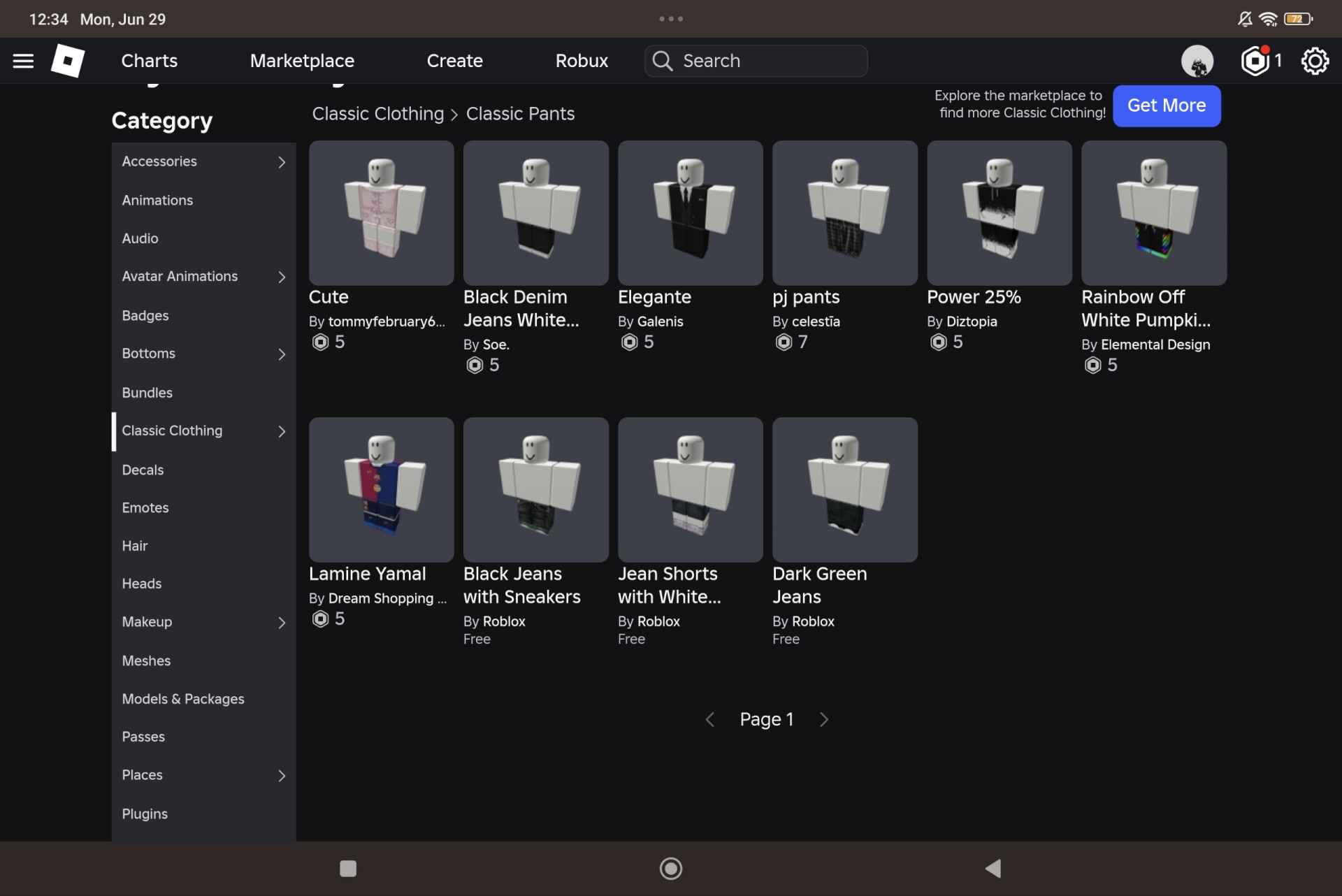Click the Page 1 indicator
This screenshot has height=896, width=1342.
[767, 719]
